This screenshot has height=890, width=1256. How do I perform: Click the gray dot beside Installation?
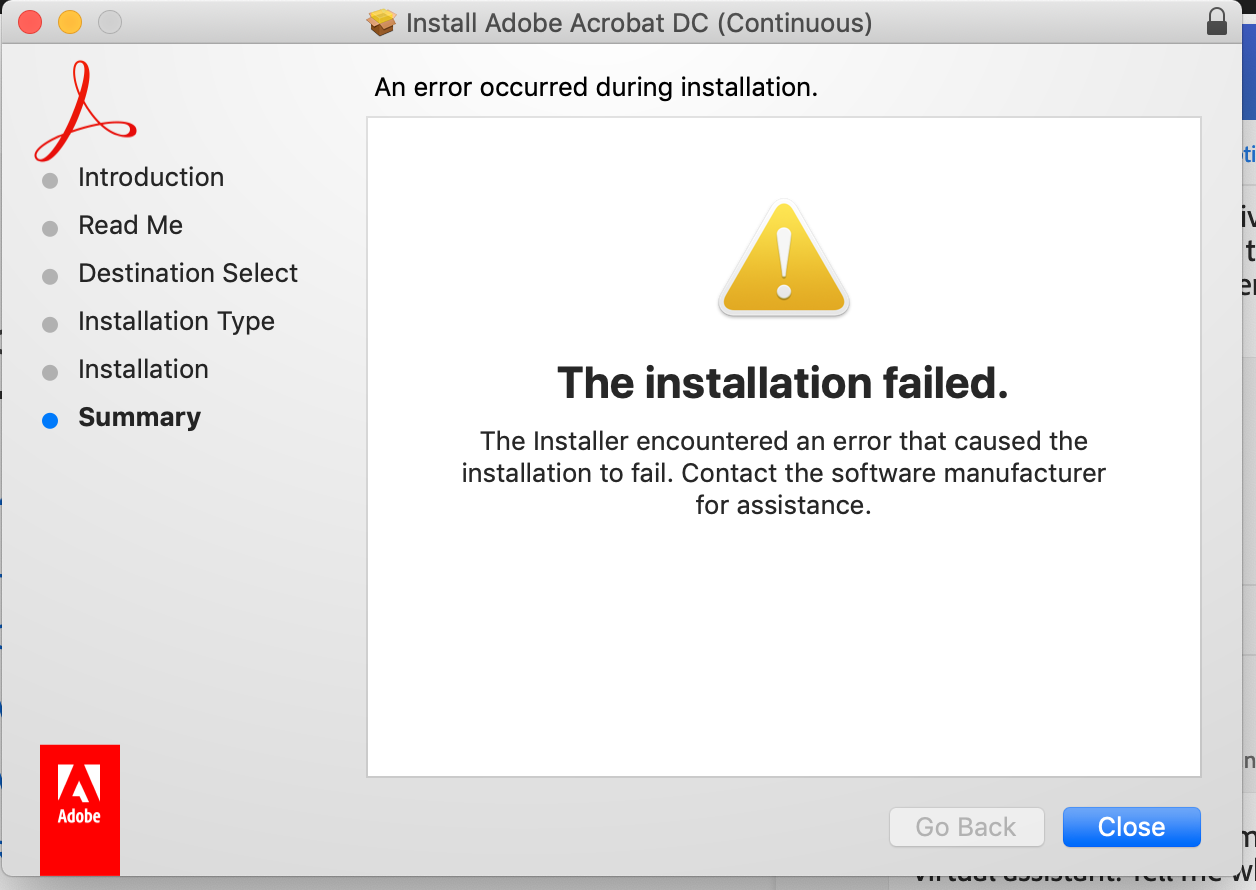tap(50, 372)
